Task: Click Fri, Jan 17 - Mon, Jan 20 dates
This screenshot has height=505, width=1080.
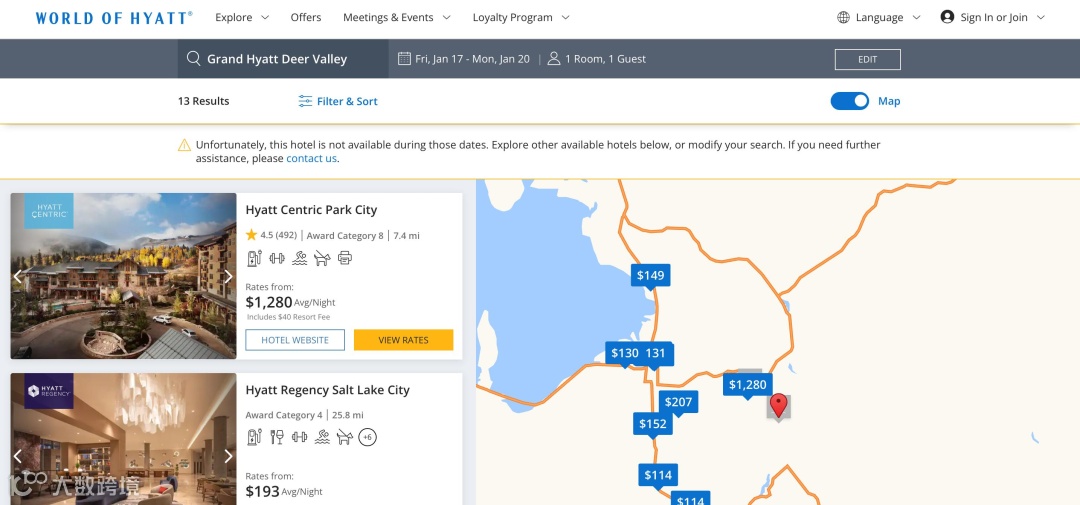Action: click(x=472, y=59)
